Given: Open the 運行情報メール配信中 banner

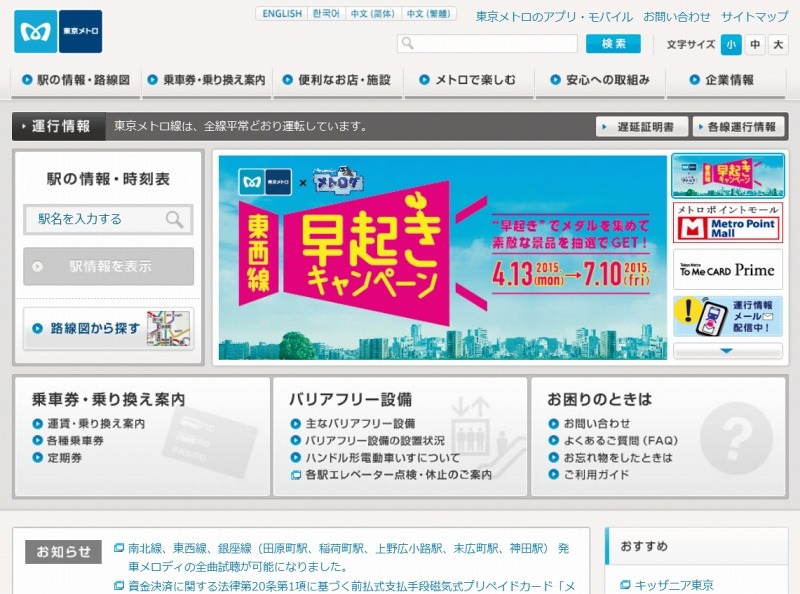Looking at the screenshot, I should click(x=728, y=316).
